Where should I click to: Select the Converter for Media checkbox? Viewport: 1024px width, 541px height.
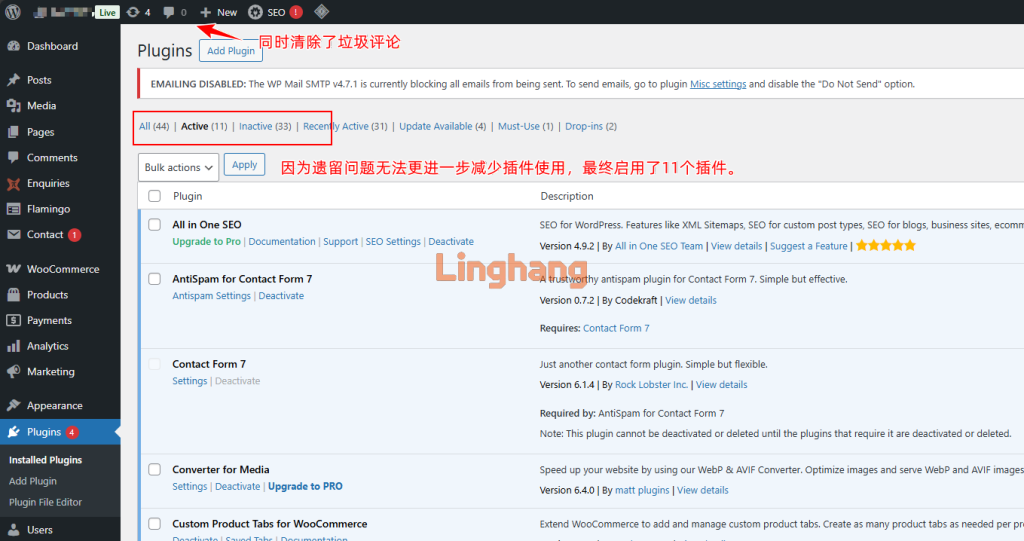[154, 470]
